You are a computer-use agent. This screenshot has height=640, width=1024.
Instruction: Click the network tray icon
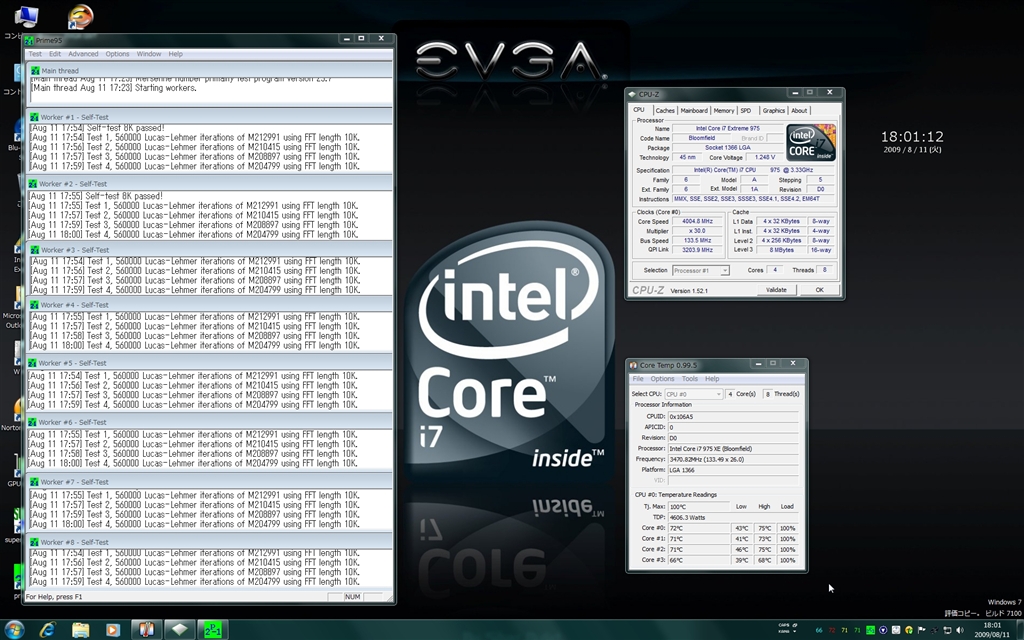(x=947, y=630)
